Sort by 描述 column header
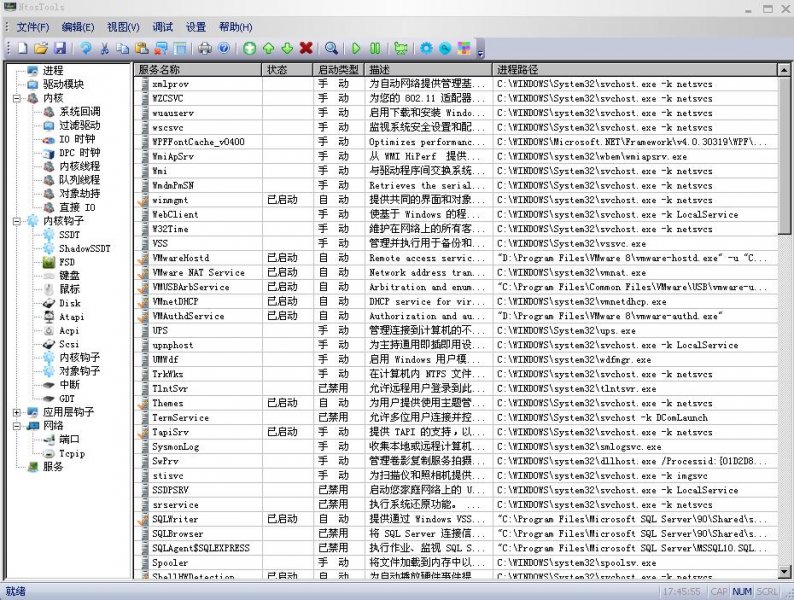The width and height of the screenshot is (794, 600). point(428,69)
